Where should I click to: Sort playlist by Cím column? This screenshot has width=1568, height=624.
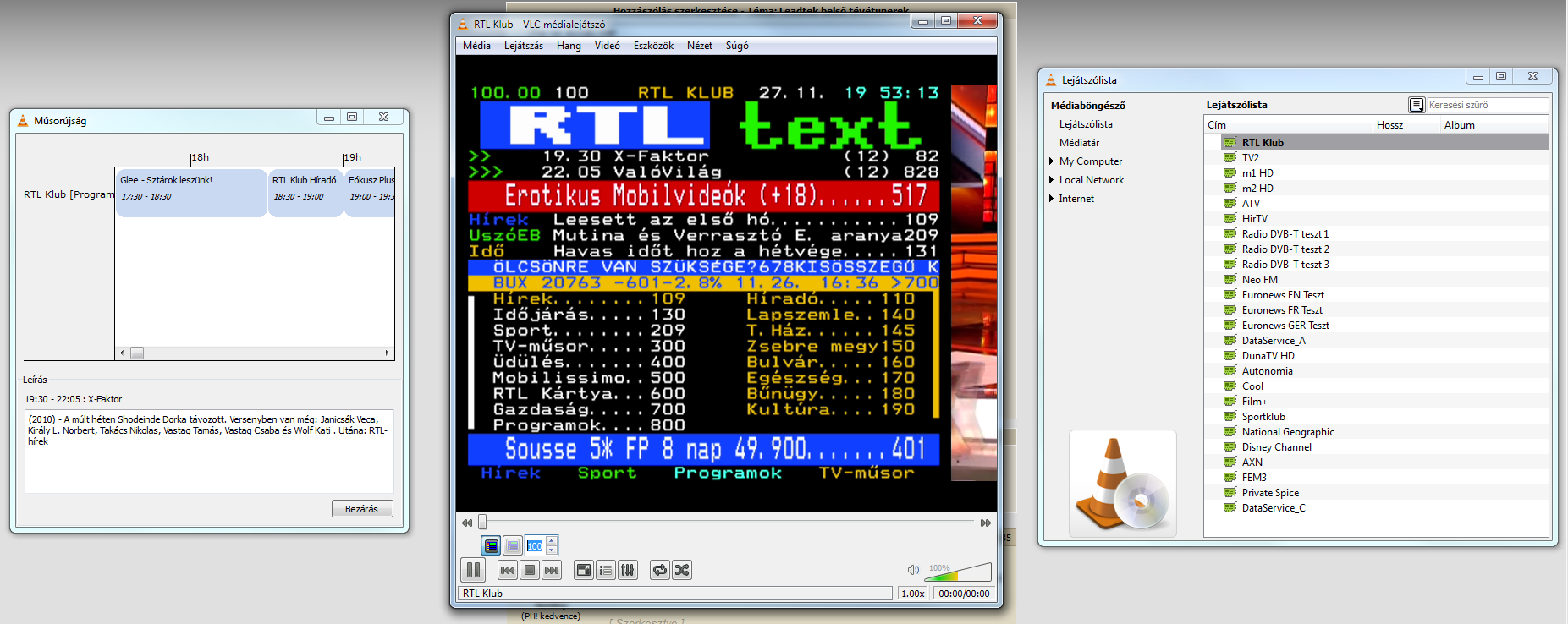point(1288,124)
